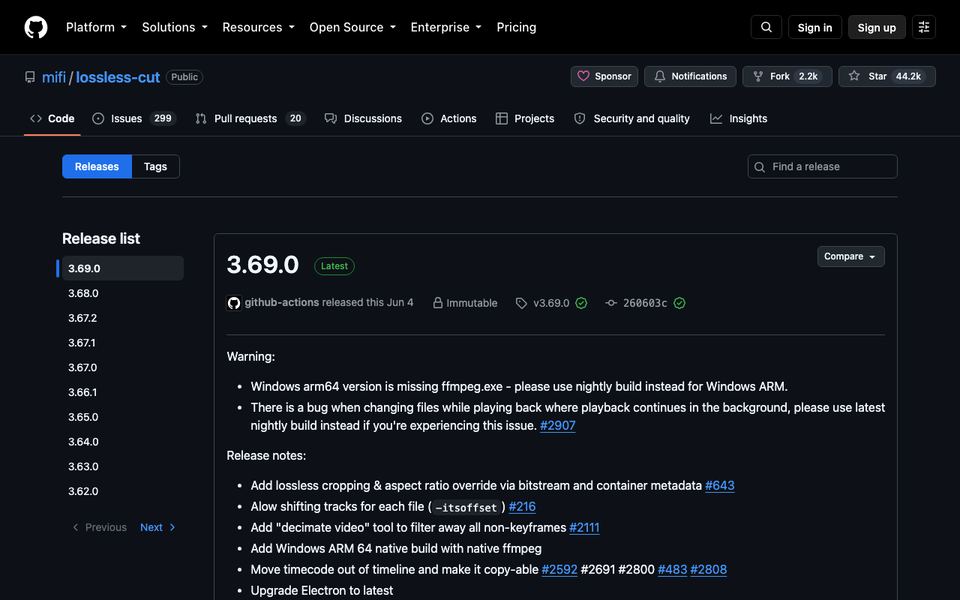Screen dimensions: 960x600
Task: Click the Notifications bell button
Action: click(690, 77)
